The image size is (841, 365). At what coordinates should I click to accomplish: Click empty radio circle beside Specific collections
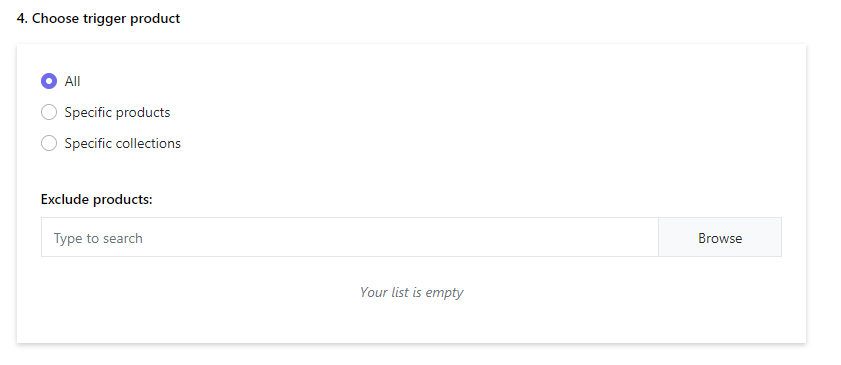pos(49,144)
